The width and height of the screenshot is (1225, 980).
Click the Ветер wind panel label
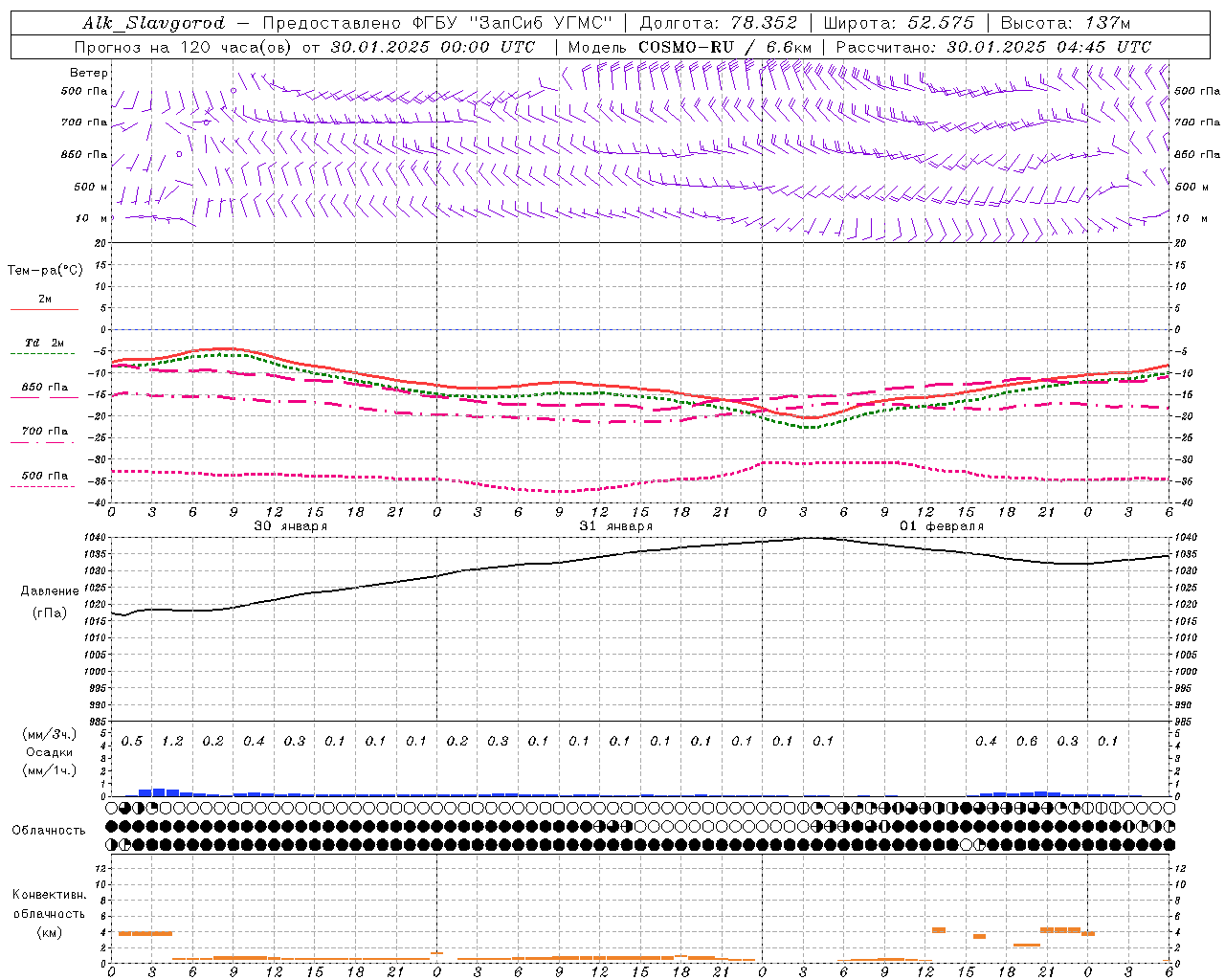pos(88,73)
